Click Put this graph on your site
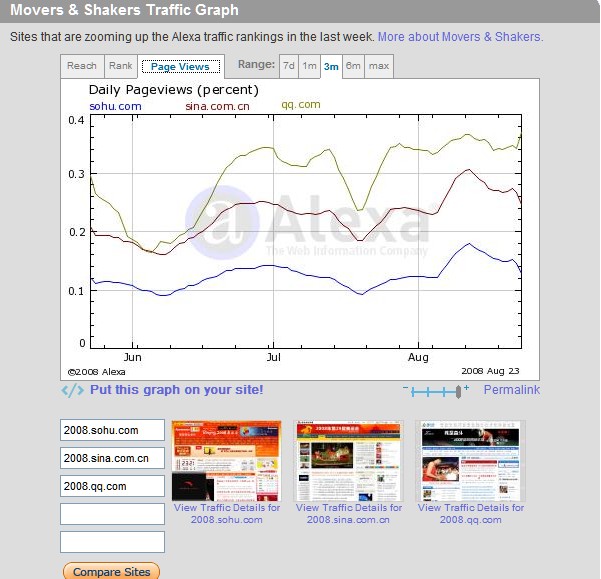Viewport: 601px width, 579px height. pyautogui.click(x=177, y=390)
